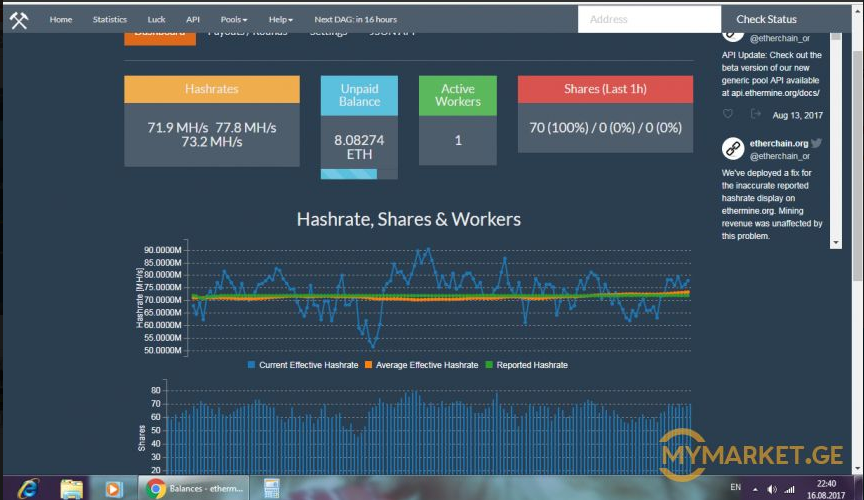
Task: Like the API Update tweet with heart icon
Action: (728, 114)
